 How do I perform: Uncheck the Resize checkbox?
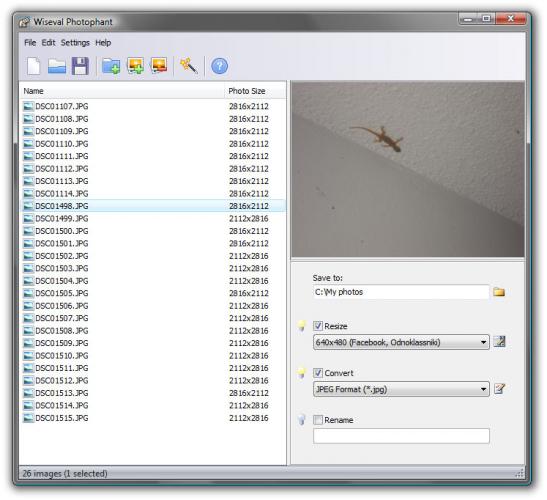[x=317, y=326]
